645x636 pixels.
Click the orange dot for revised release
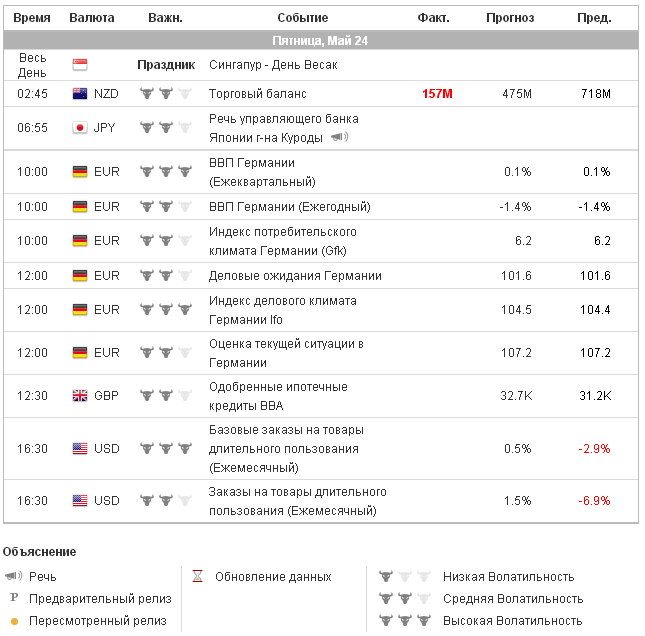coord(14,621)
